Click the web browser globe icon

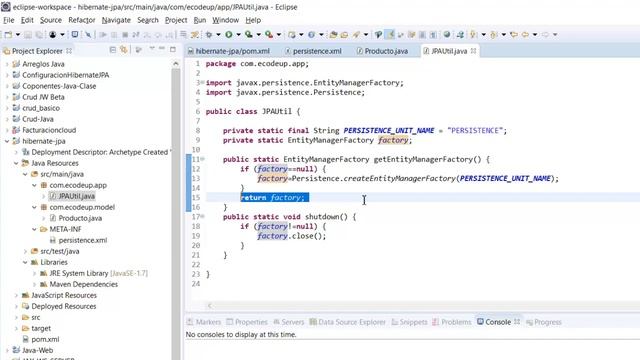[447, 35]
